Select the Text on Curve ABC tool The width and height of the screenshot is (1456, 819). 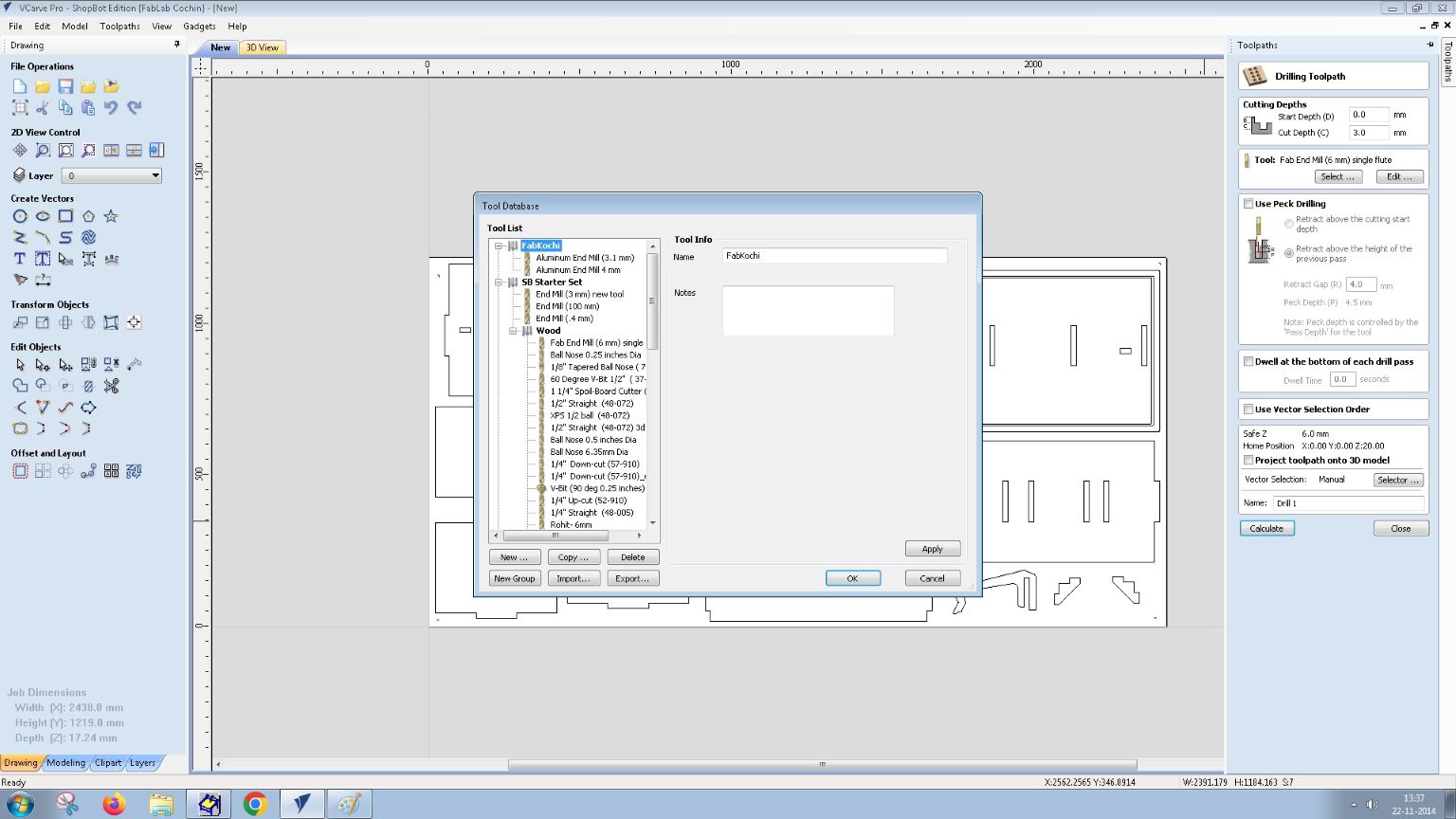click(x=111, y=259)
